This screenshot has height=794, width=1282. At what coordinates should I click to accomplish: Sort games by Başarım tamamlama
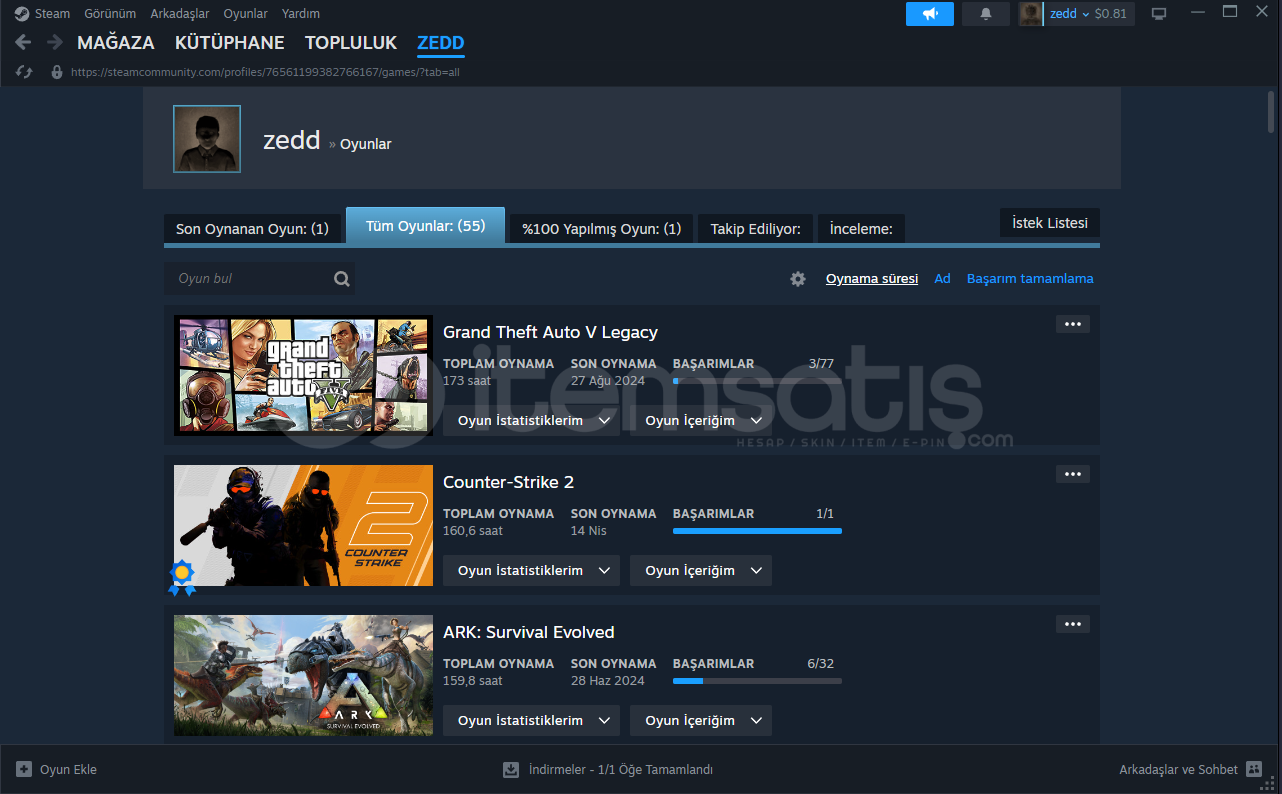tap(1030, 279)
